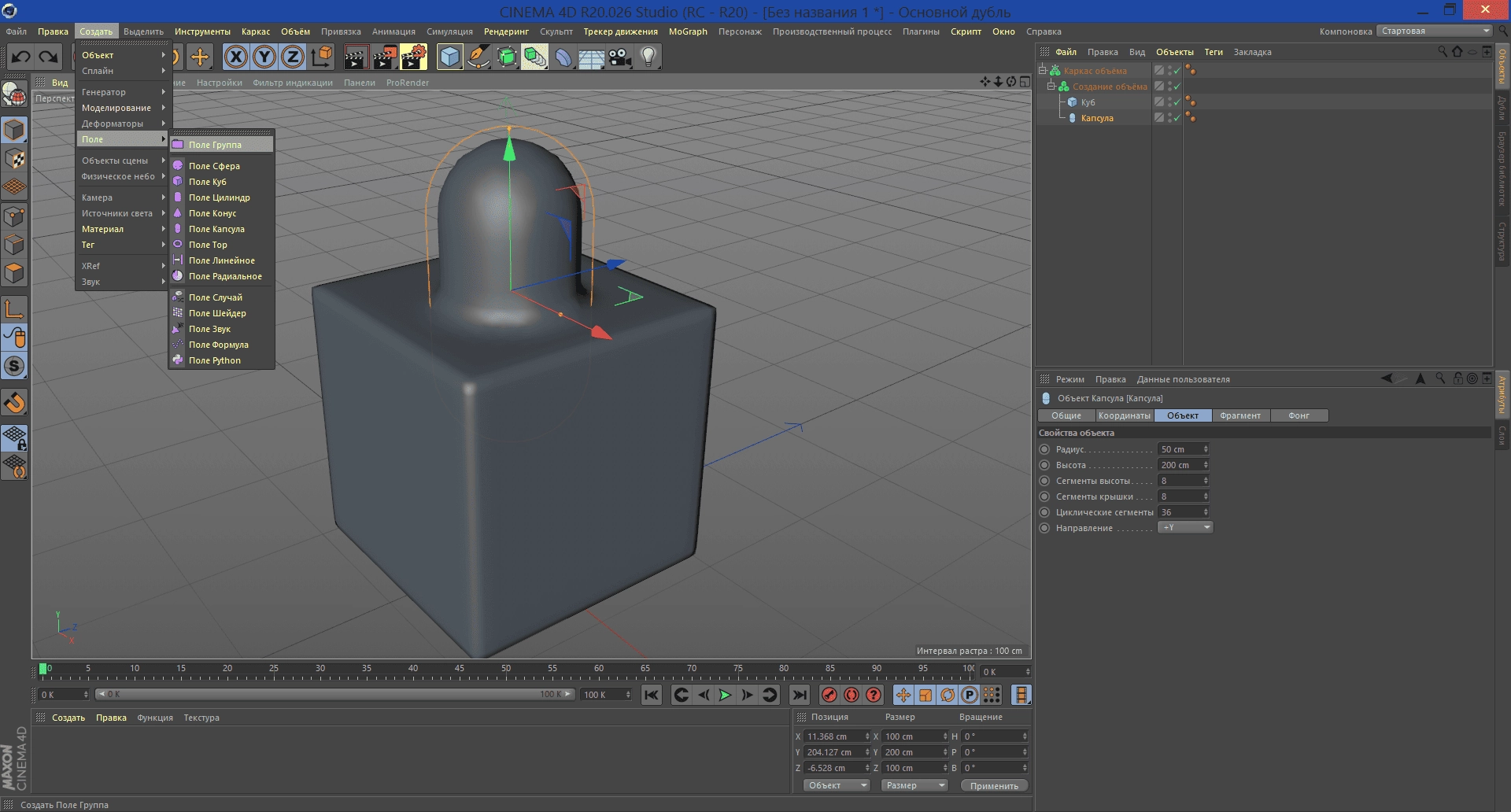The image size is (1511, 812).
Task: Toggle Капсула enable checkmark
Action: click(1177, 118)
